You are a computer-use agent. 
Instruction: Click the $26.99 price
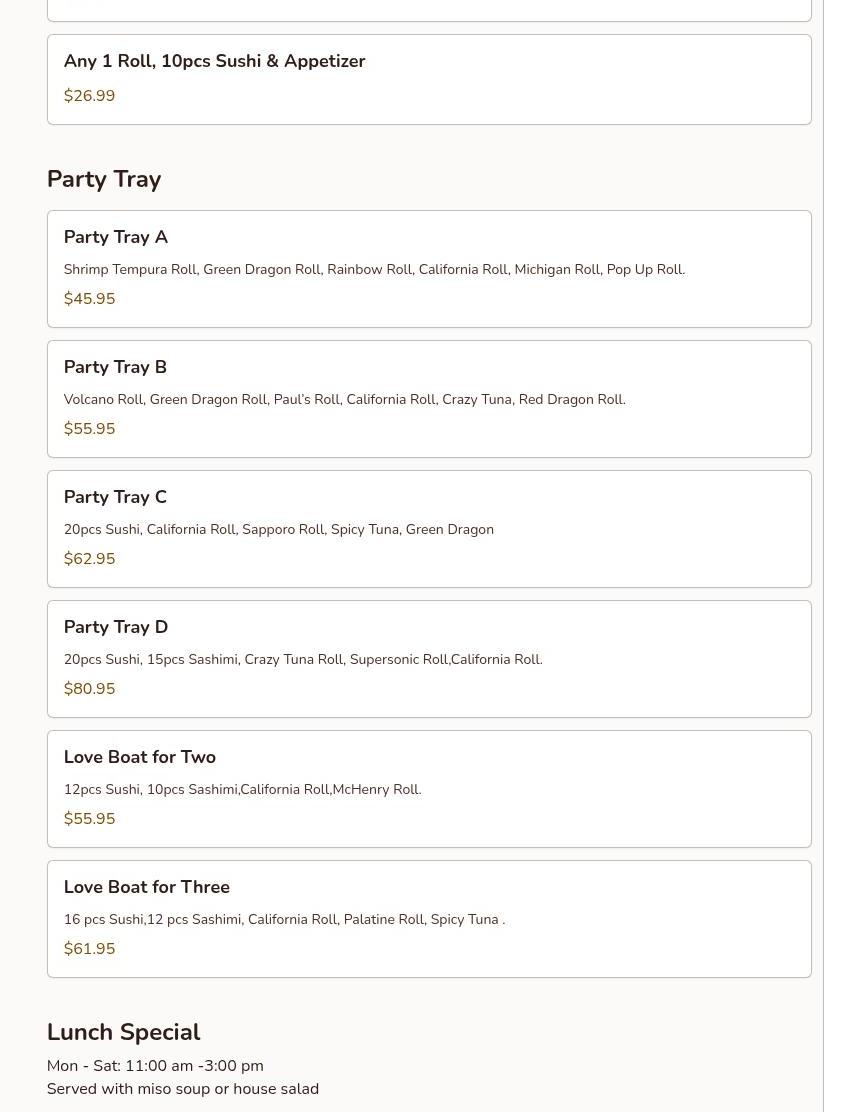(89, 96)
